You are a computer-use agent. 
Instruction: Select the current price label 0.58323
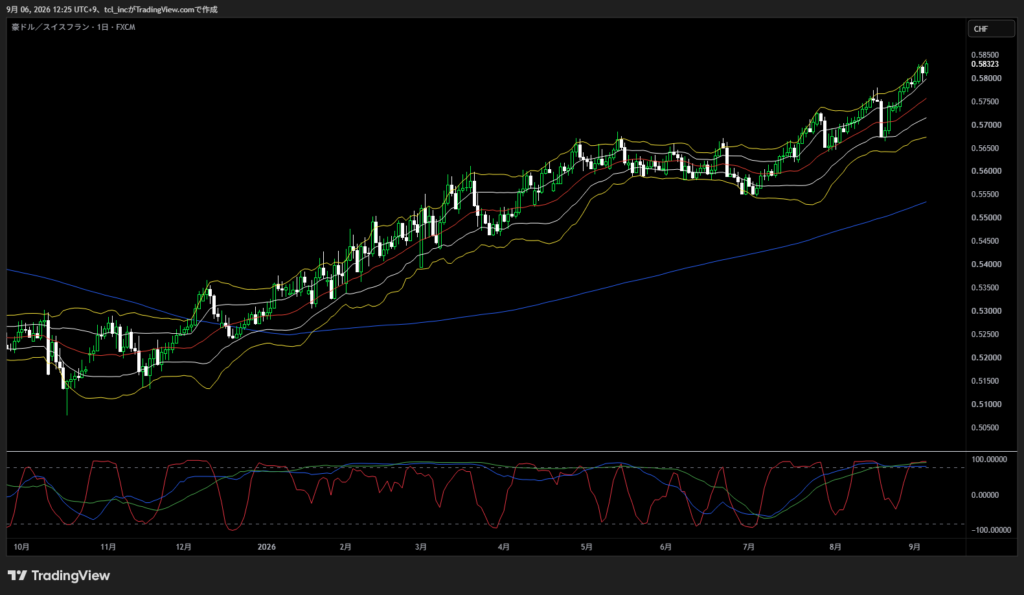(985, 64)
